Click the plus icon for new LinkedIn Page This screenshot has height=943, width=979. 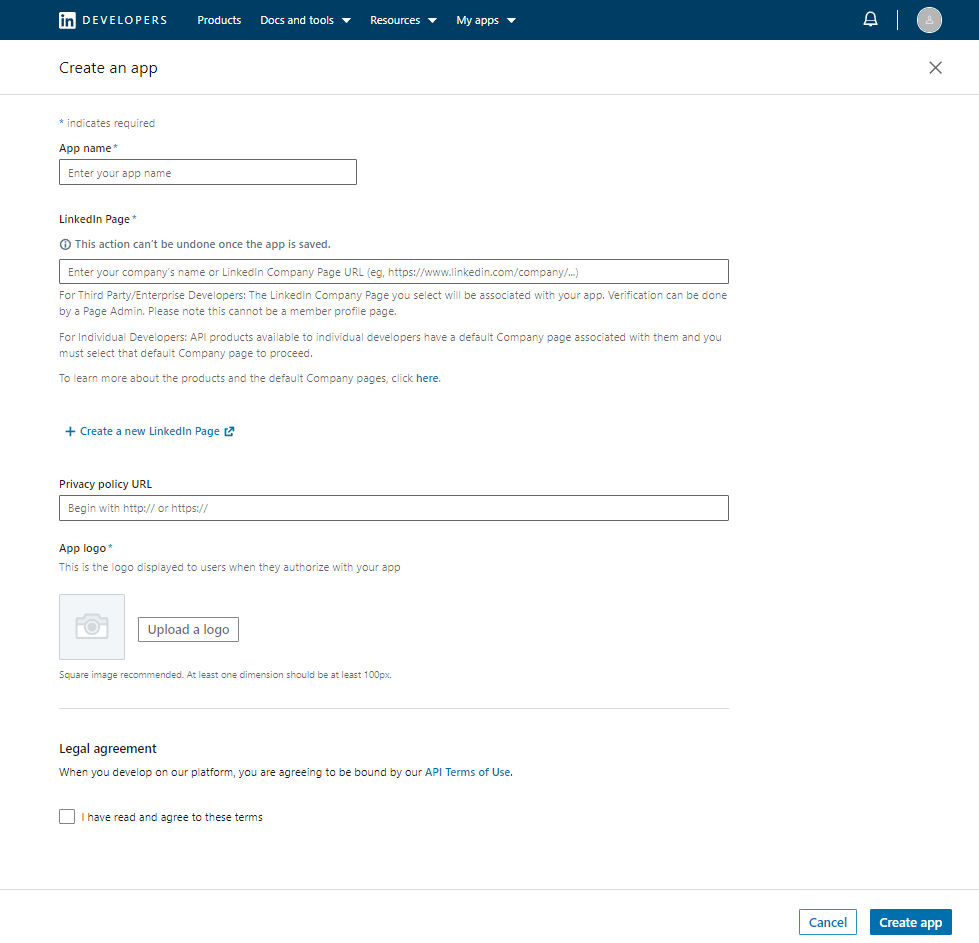[70, 432]
